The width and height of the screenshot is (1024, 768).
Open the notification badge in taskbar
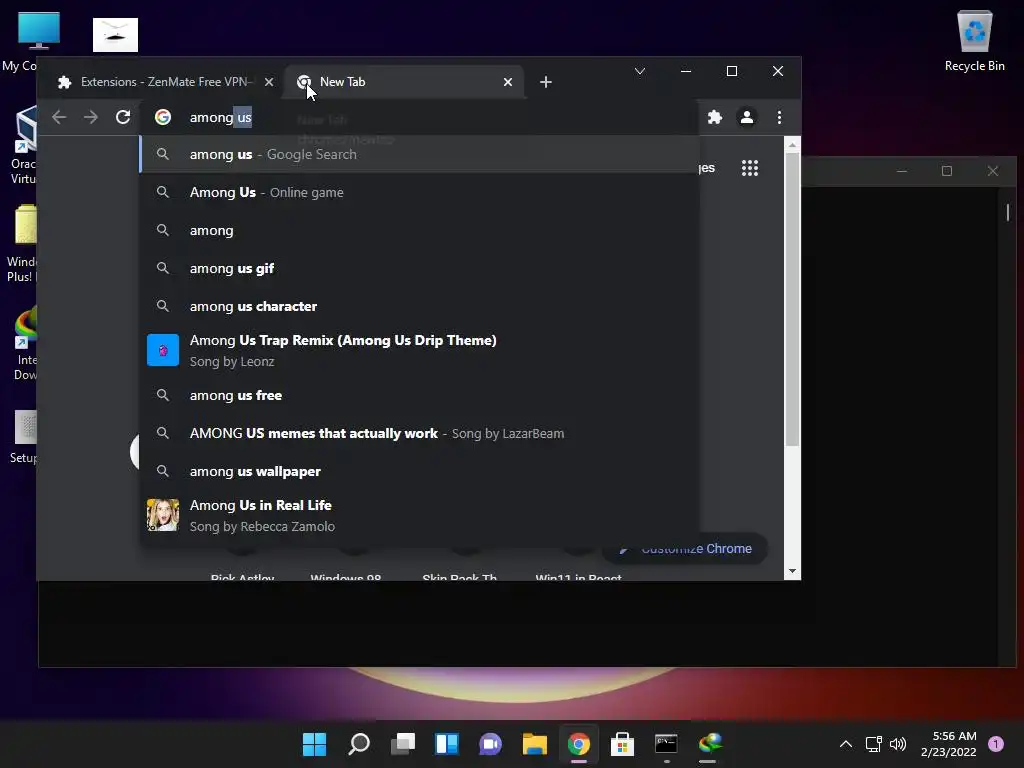pos(996,744)
